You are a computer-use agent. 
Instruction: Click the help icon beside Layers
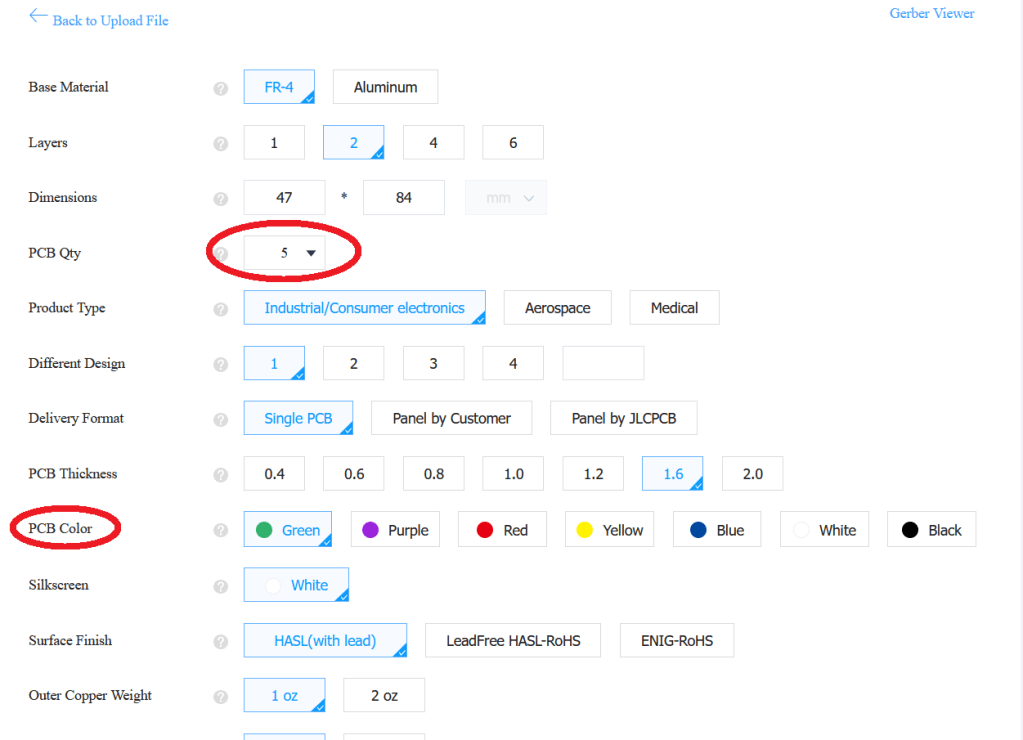(221, 144)
